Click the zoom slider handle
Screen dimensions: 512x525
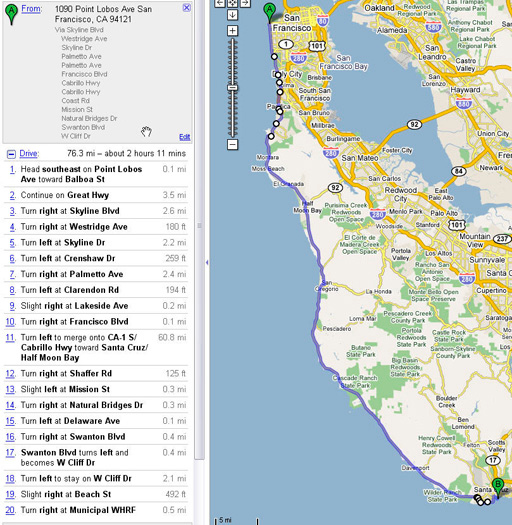232,88
